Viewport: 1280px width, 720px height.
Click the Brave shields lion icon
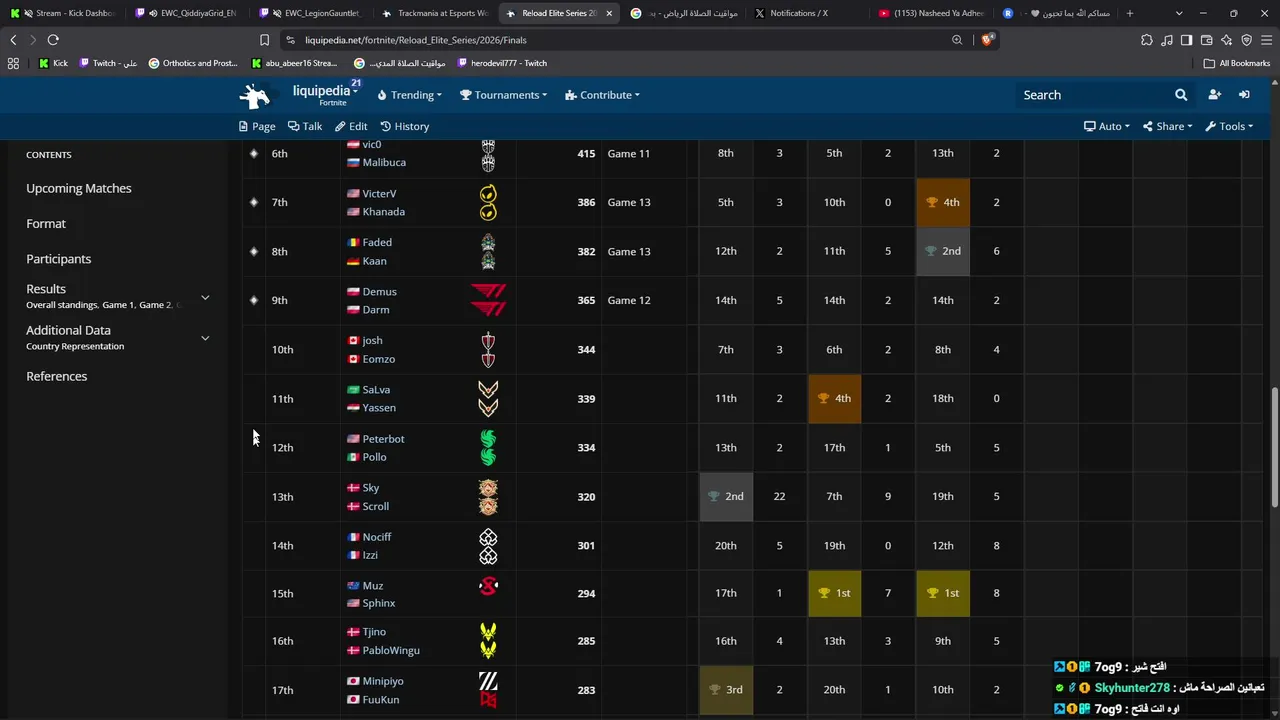(x=987, y=40)
